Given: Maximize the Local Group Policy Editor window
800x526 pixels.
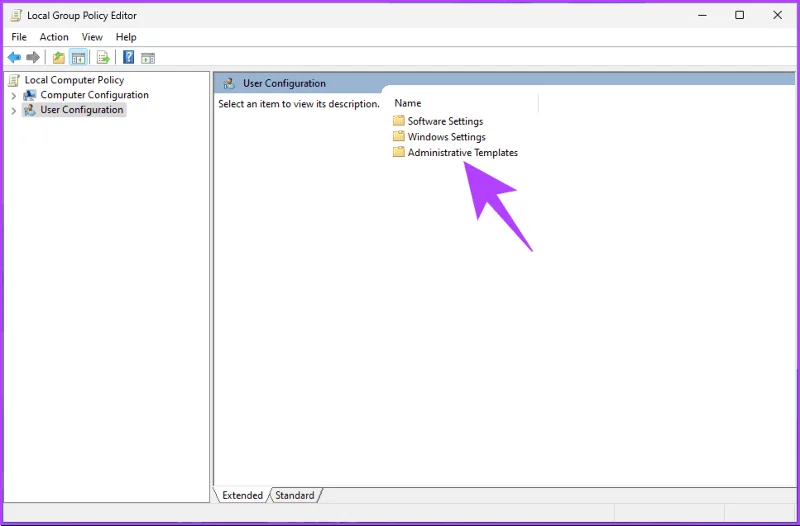Looking at the screenshot, I should [x=739, y=15].
